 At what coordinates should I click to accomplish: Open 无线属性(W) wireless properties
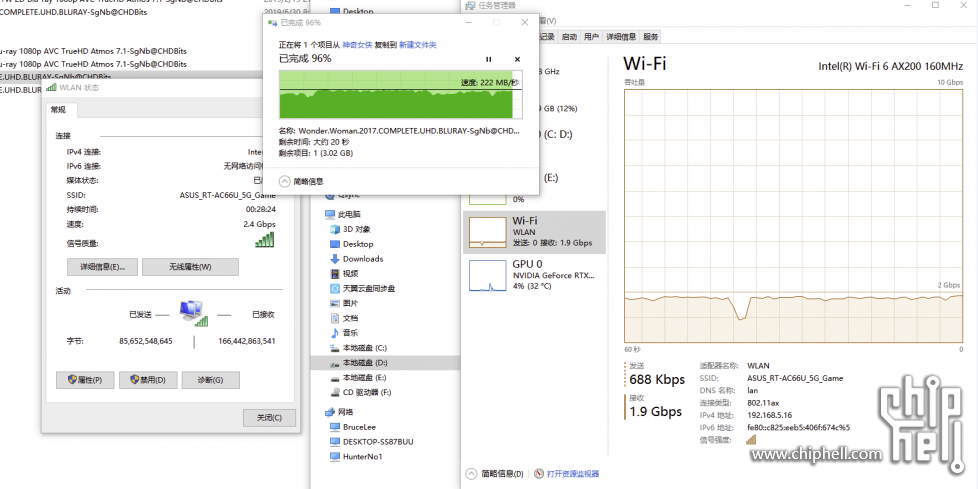190,267
